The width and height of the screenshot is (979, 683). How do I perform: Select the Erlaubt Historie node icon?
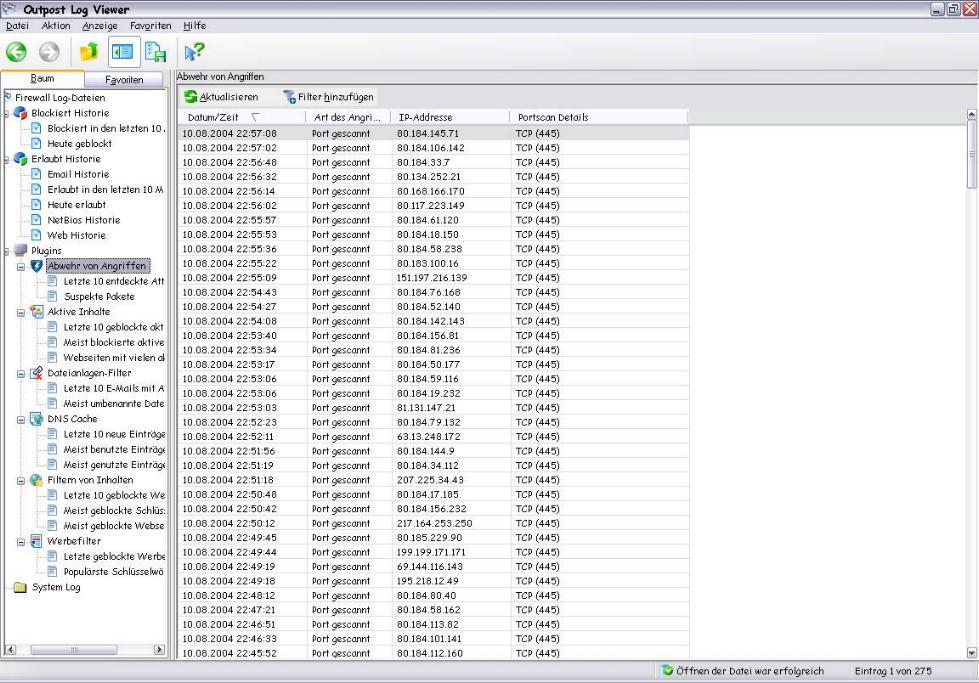point(21,159)
